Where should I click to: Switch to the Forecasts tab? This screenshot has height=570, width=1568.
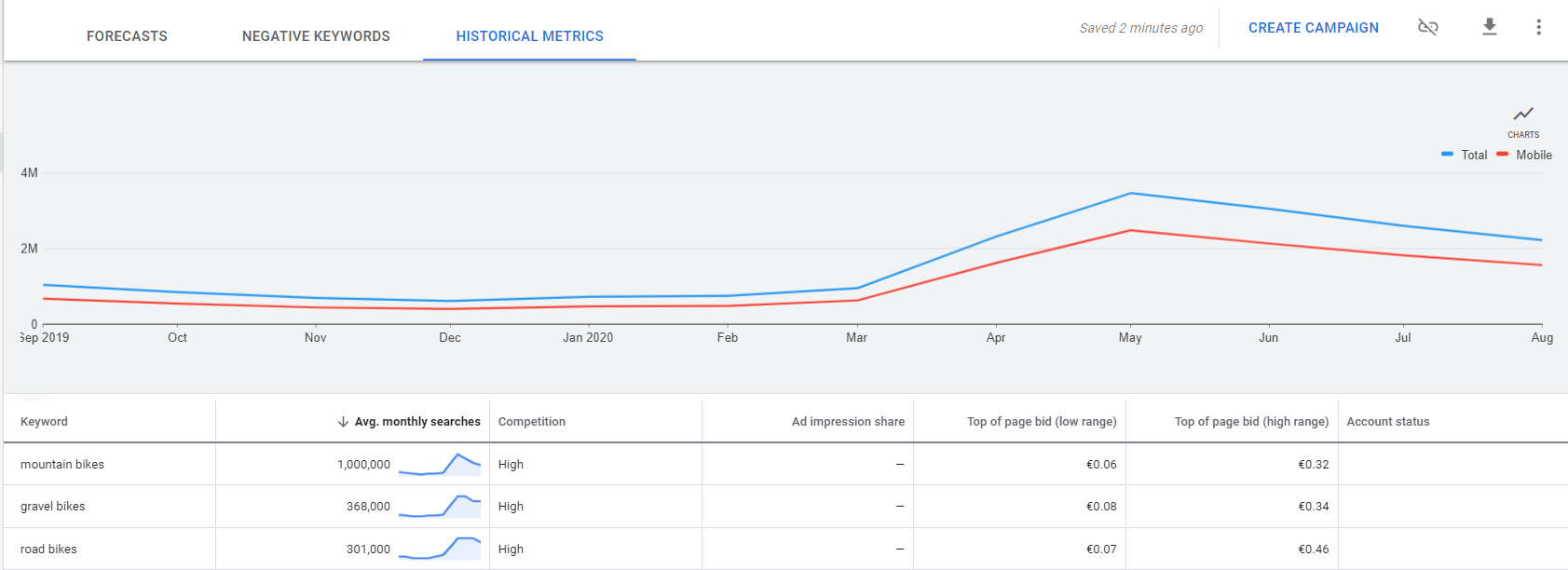click(x=127, y=36)
